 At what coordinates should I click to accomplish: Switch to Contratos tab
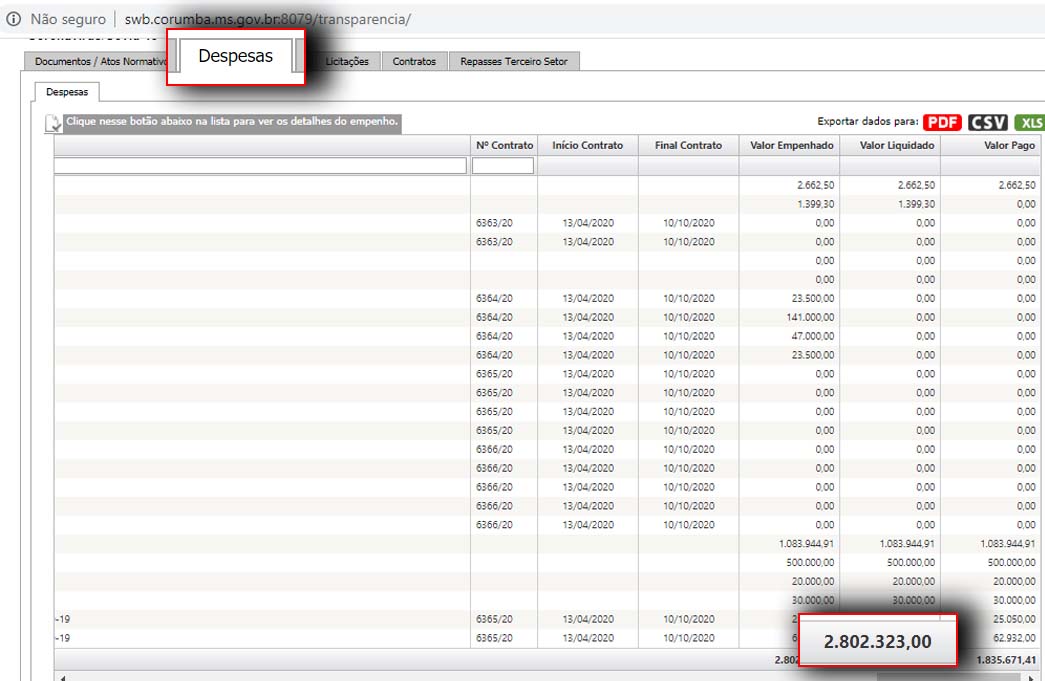(x=414, y=61)
